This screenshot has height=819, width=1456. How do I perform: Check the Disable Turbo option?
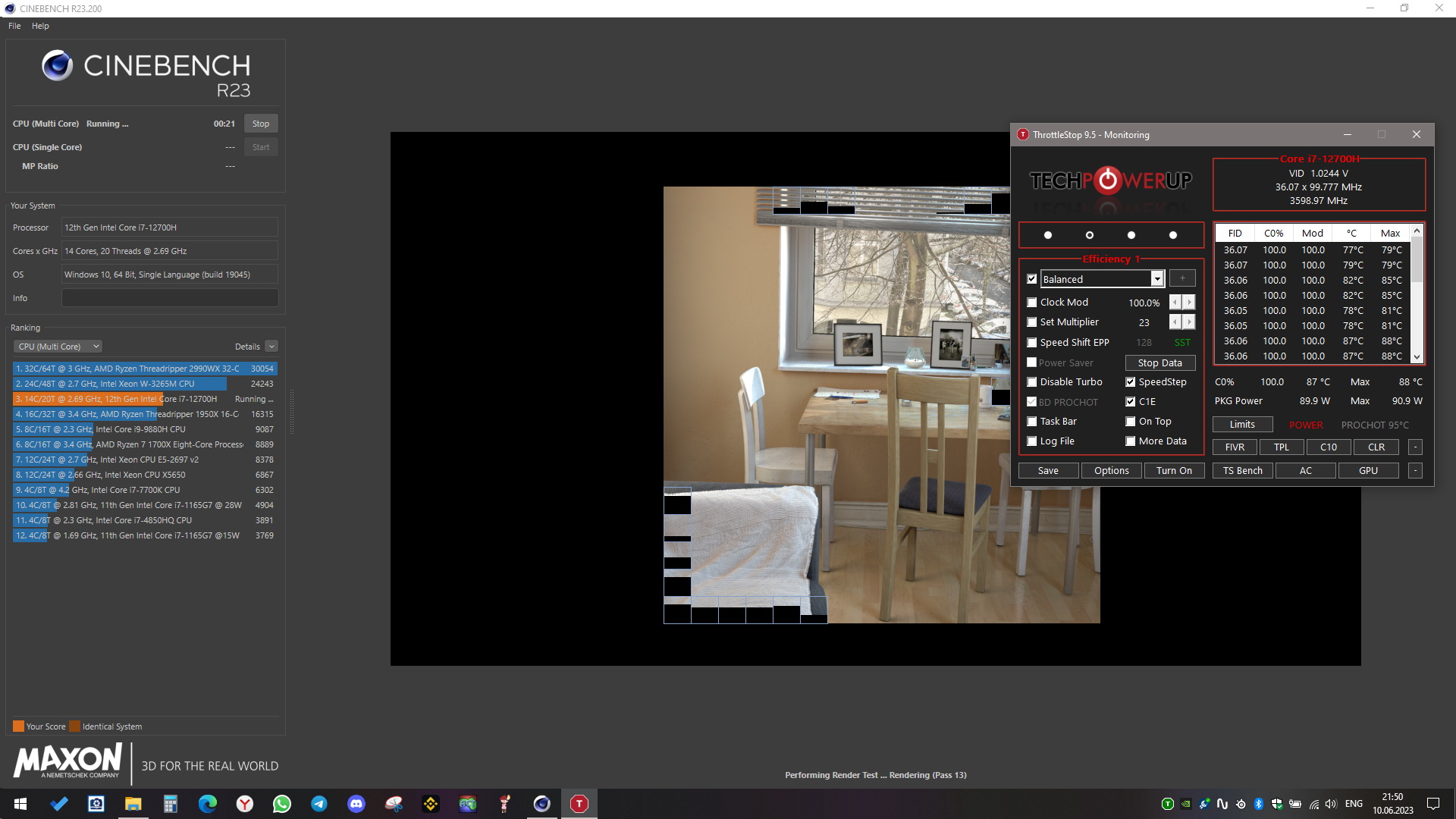(1031, 382)
